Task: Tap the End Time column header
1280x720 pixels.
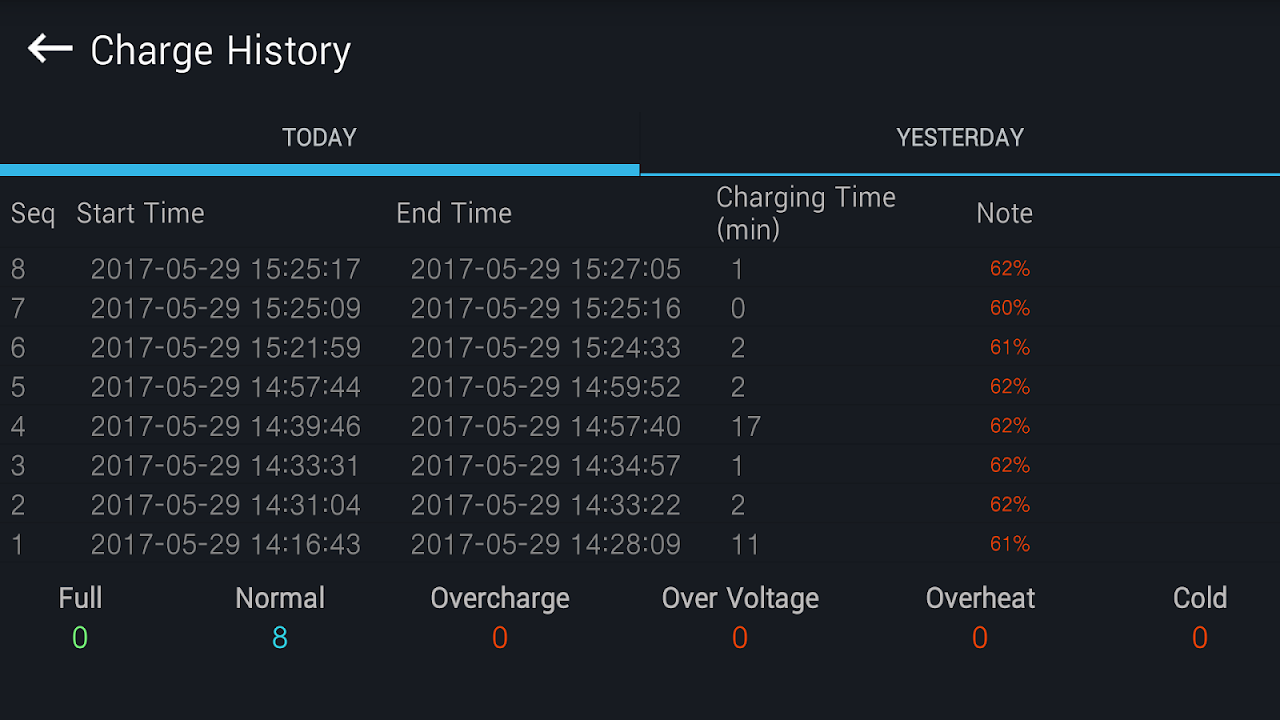Action: (454, 213)
